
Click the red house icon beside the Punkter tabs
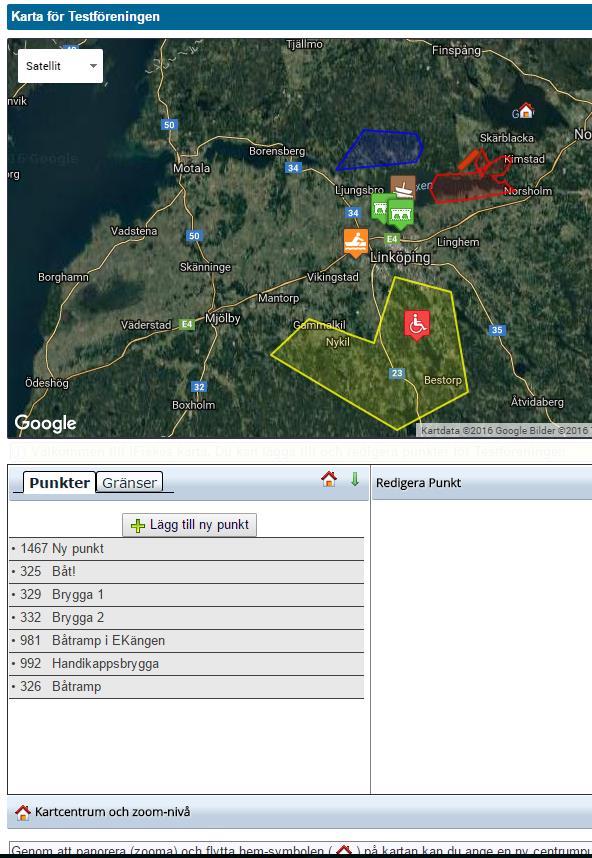point(329,479)
